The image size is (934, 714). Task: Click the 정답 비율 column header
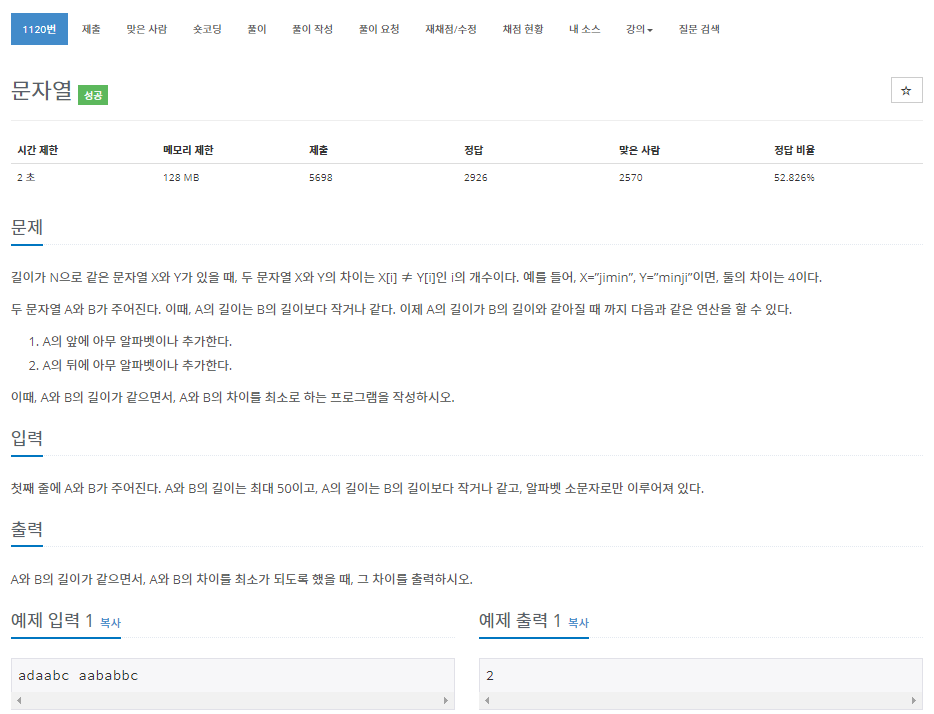tap(794, 150)
